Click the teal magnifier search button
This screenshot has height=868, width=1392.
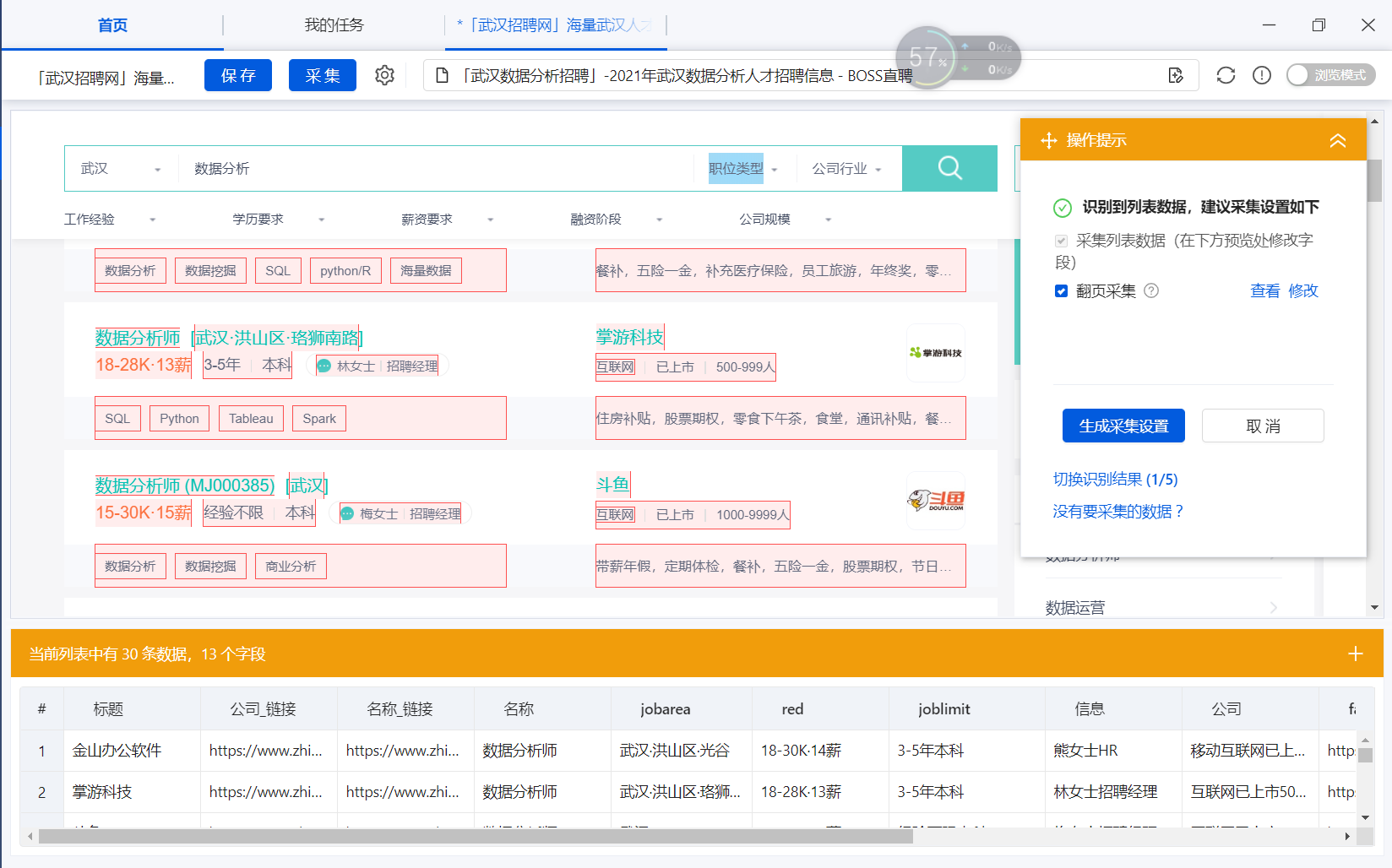click(x=949, y=168)
